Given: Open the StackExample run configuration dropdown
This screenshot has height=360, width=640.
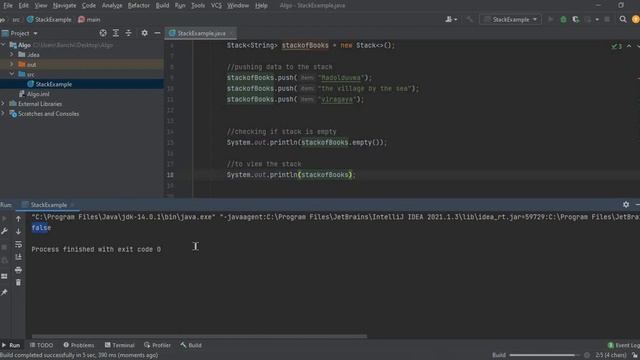Looking at the screenshot, I should point(510,19).
